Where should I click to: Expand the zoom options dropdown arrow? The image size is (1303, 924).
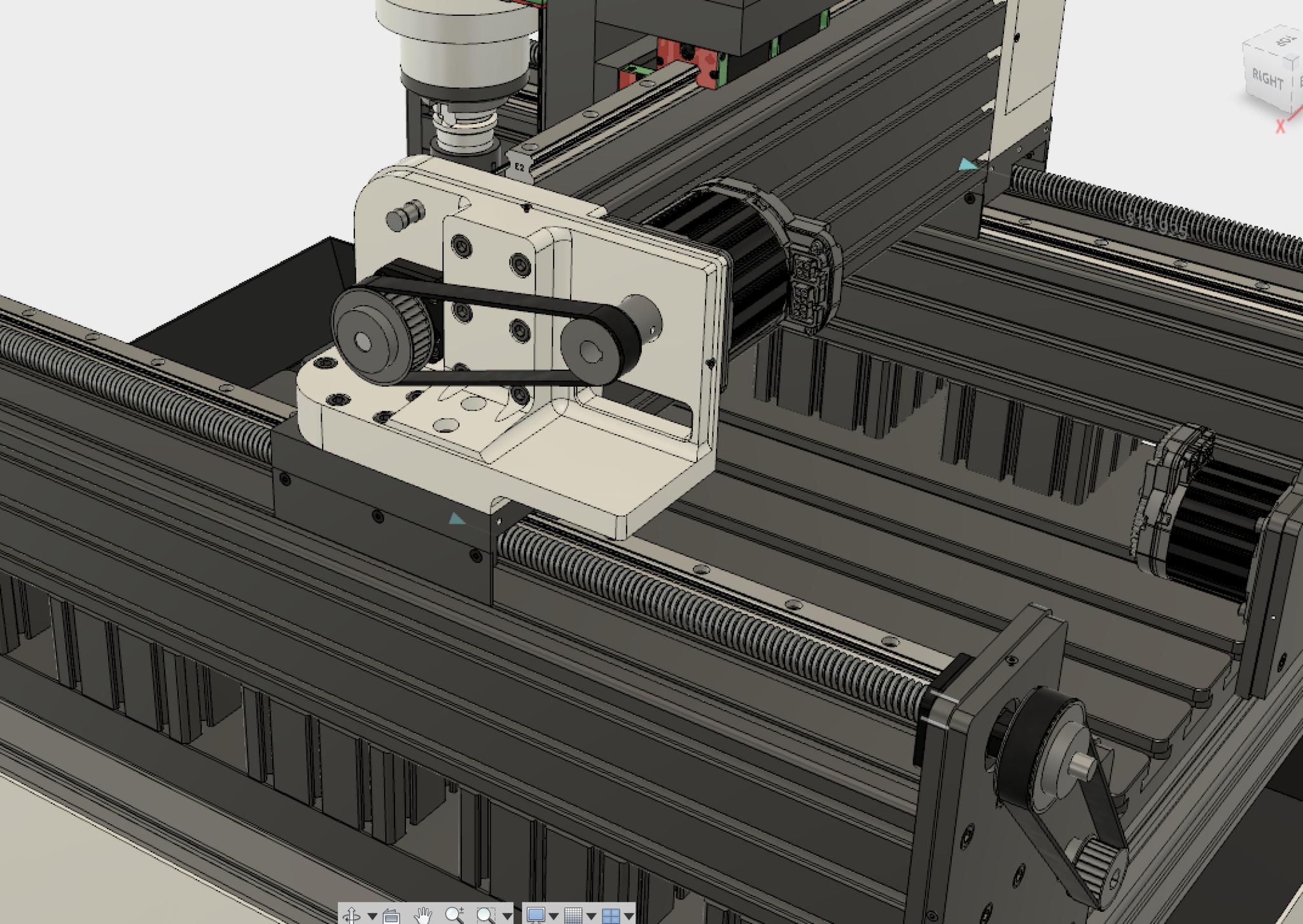tap(506, 916)
